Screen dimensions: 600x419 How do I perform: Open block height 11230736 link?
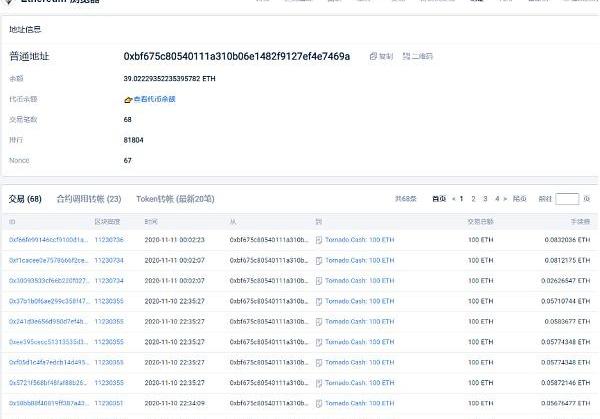(109, 240)
